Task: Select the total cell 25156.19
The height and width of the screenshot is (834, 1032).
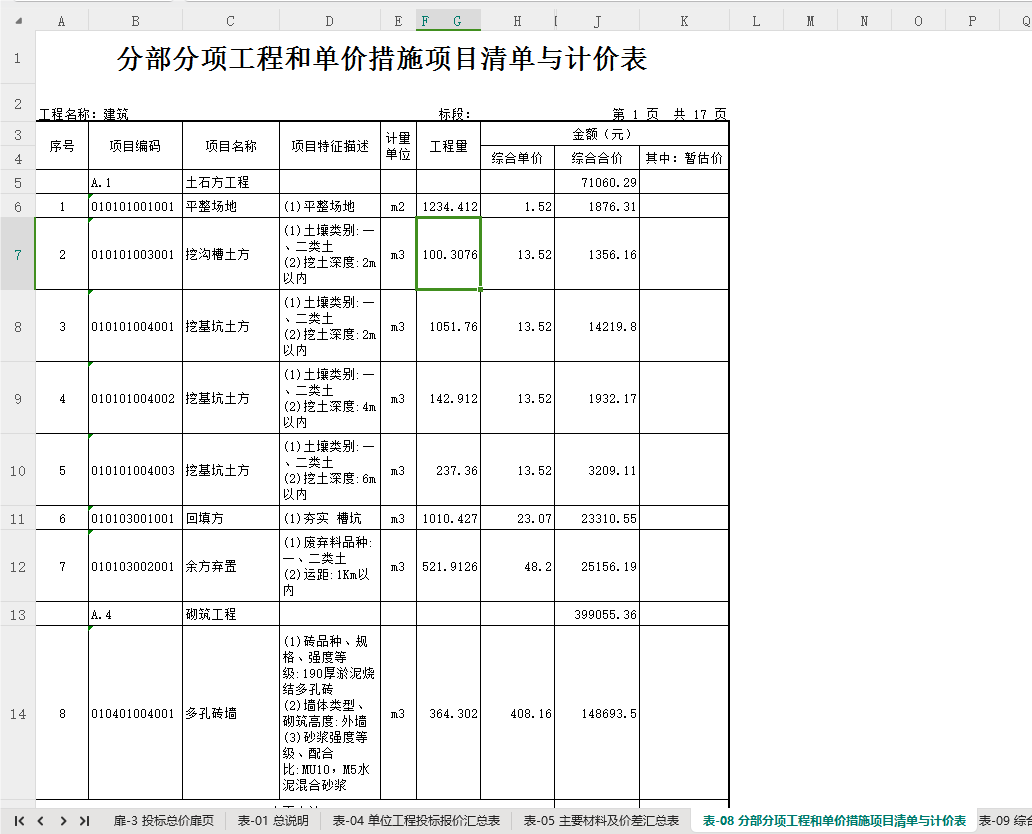Action: 597,566
